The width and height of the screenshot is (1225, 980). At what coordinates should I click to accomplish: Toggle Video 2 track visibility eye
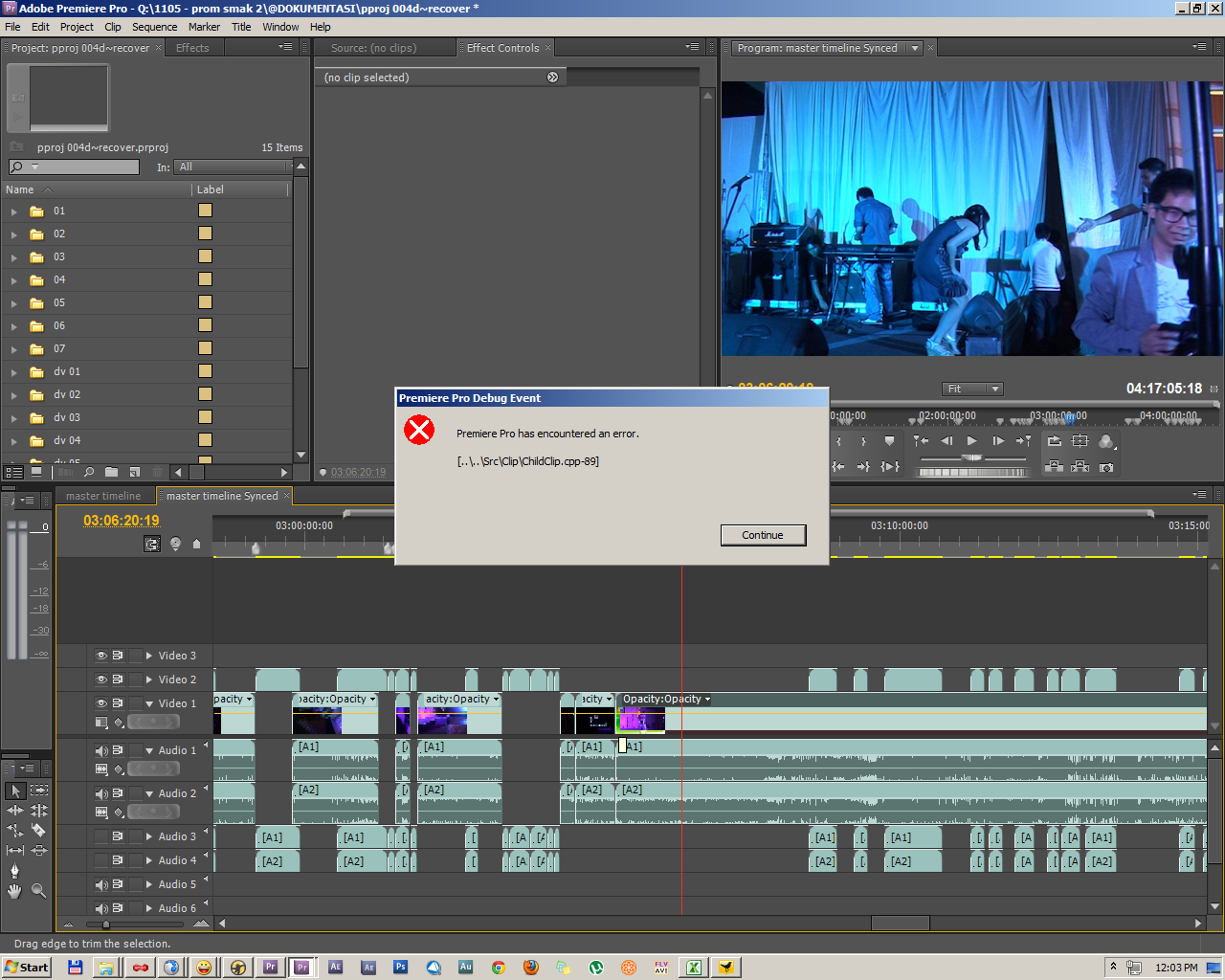pos(101,679)
